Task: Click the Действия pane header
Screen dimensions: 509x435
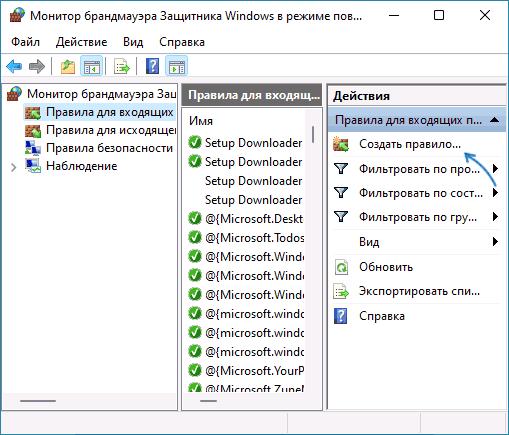Action: pyautogui.click(x=417, y=96)
